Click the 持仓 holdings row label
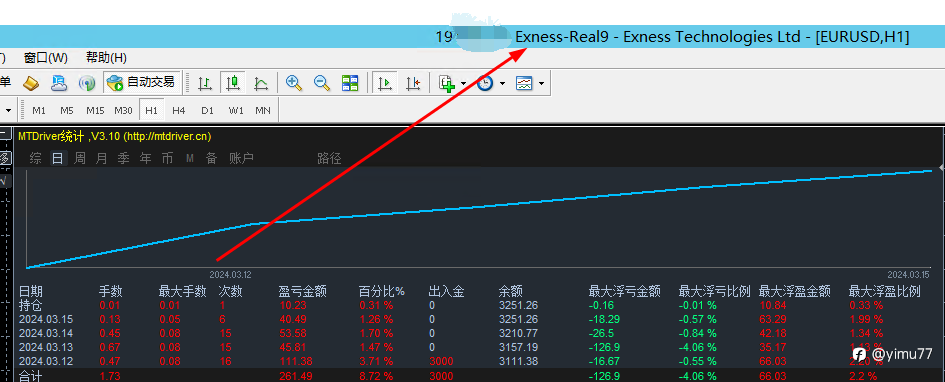The width and height of the screenshot is (945, 382). 31,305
